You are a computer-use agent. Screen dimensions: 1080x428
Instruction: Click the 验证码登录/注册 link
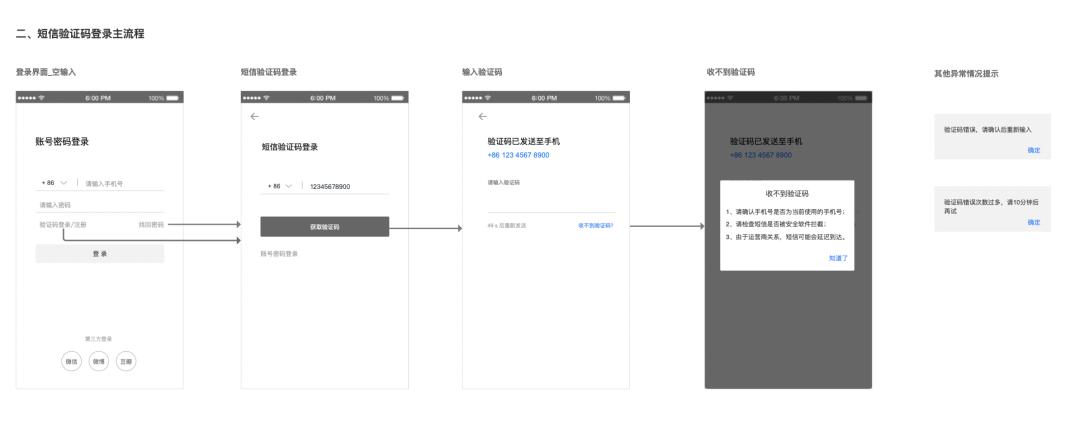click(63, 225)
